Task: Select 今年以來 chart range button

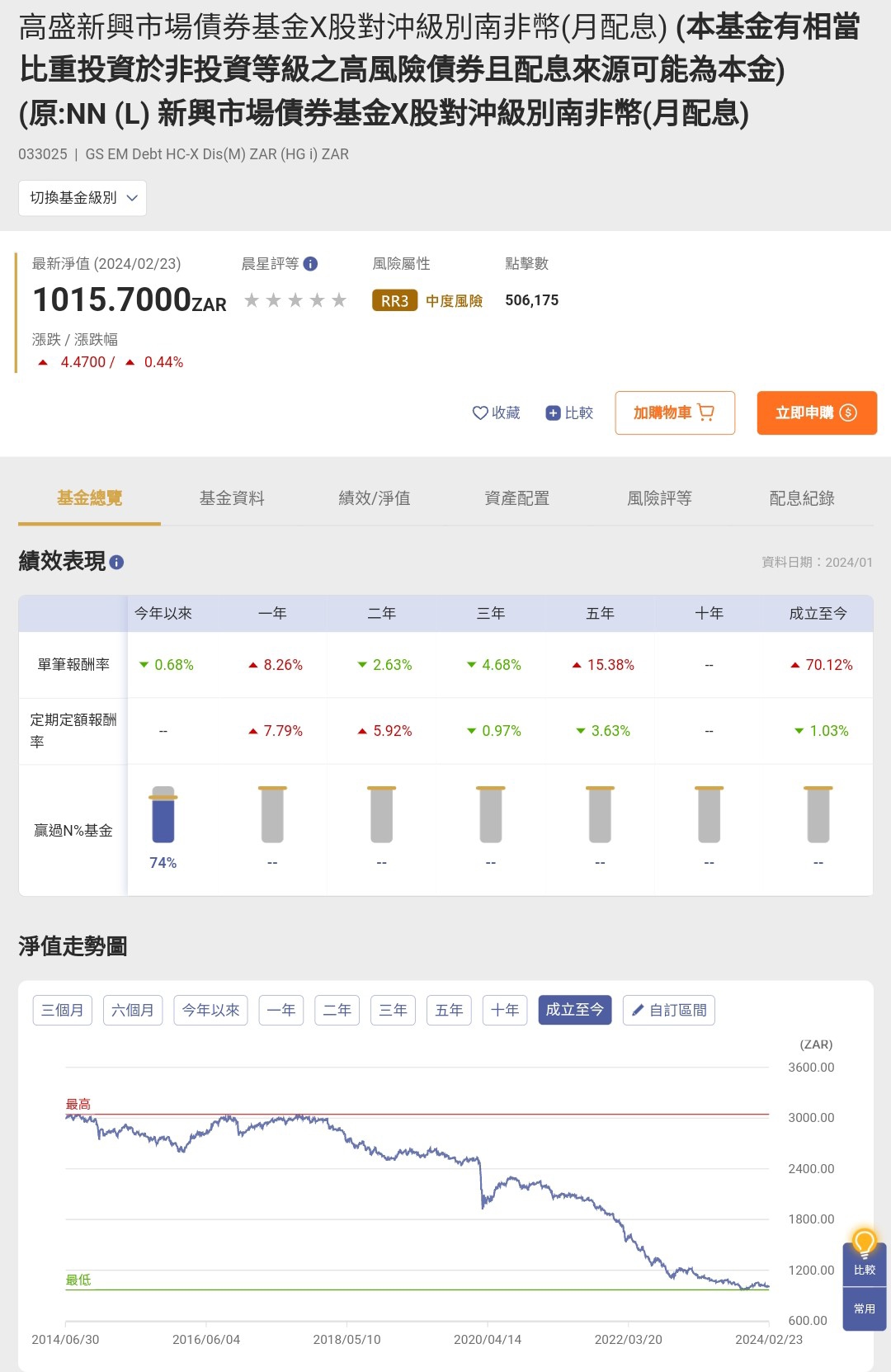Action: tap(211, 1010)
